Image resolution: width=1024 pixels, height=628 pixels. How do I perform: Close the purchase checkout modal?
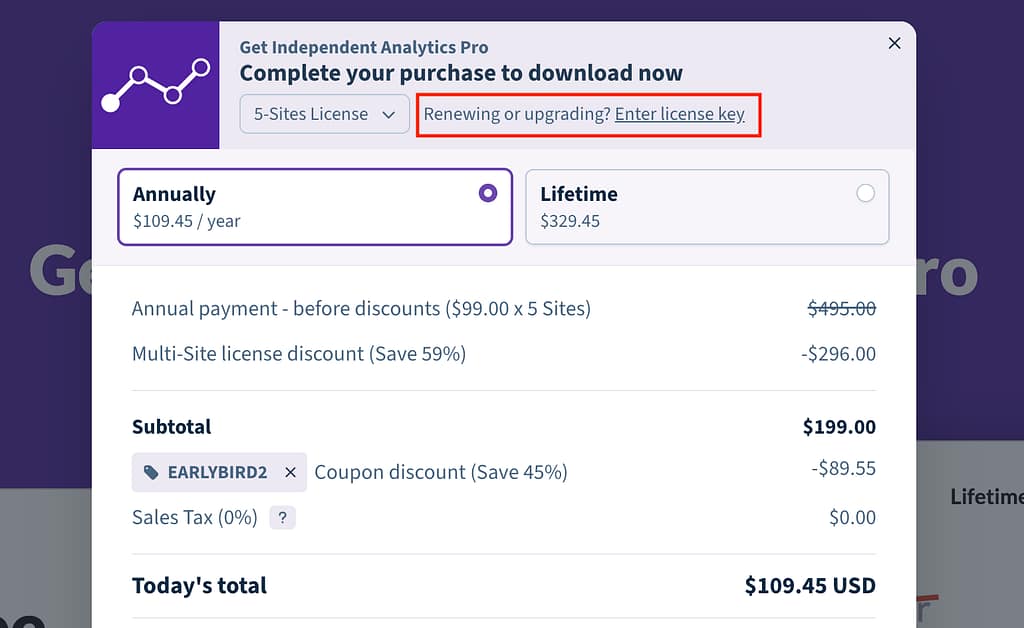coord(894,43)
